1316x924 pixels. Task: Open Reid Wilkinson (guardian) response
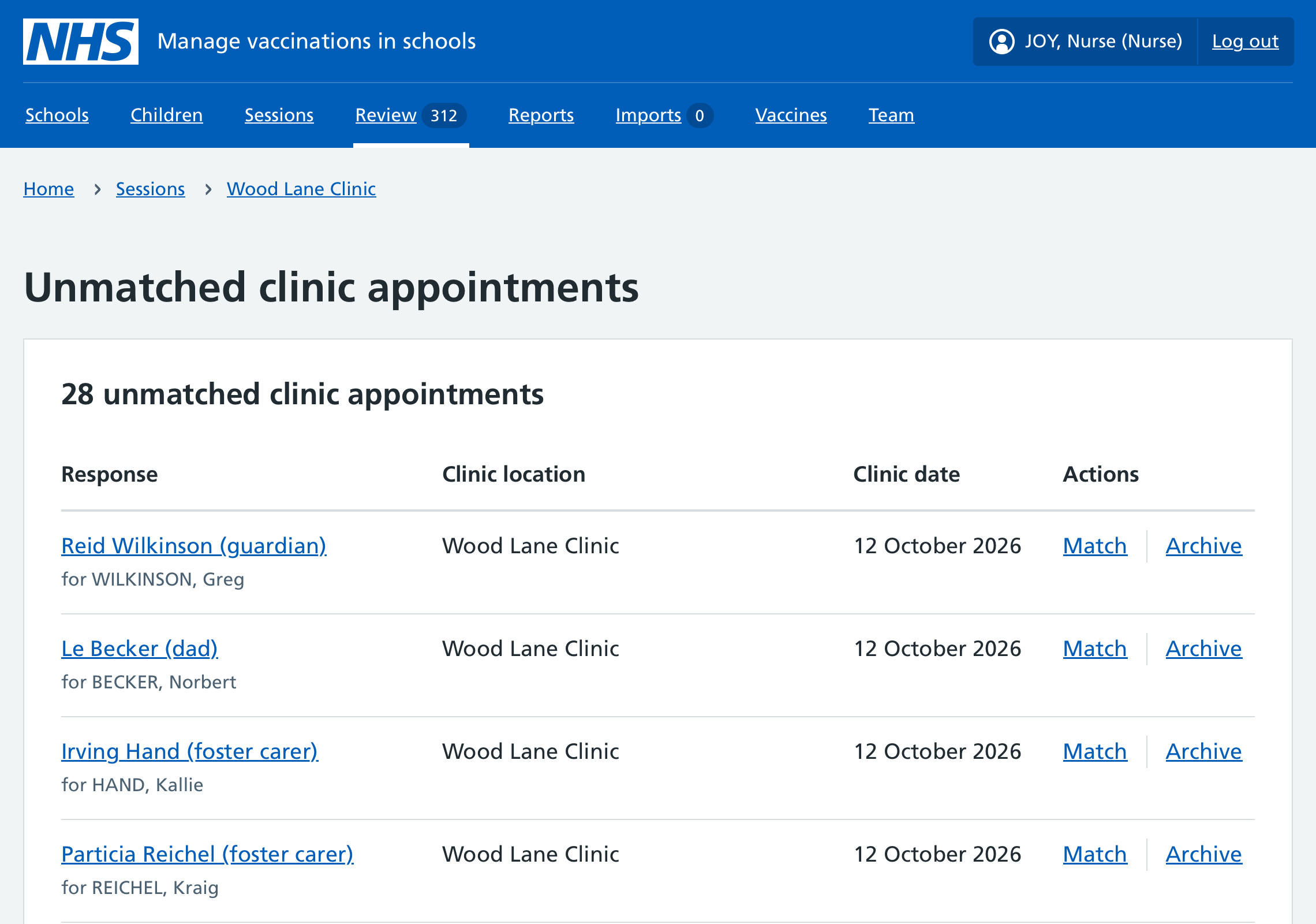pos(194,546)
